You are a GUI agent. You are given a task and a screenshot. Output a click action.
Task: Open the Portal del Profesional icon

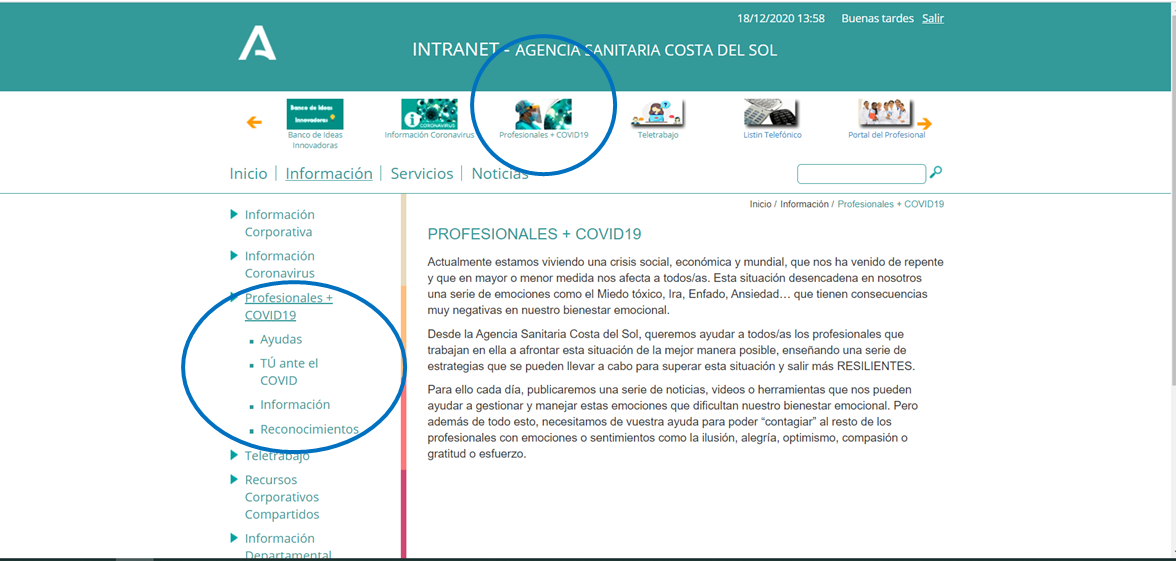tap(886, 114)
